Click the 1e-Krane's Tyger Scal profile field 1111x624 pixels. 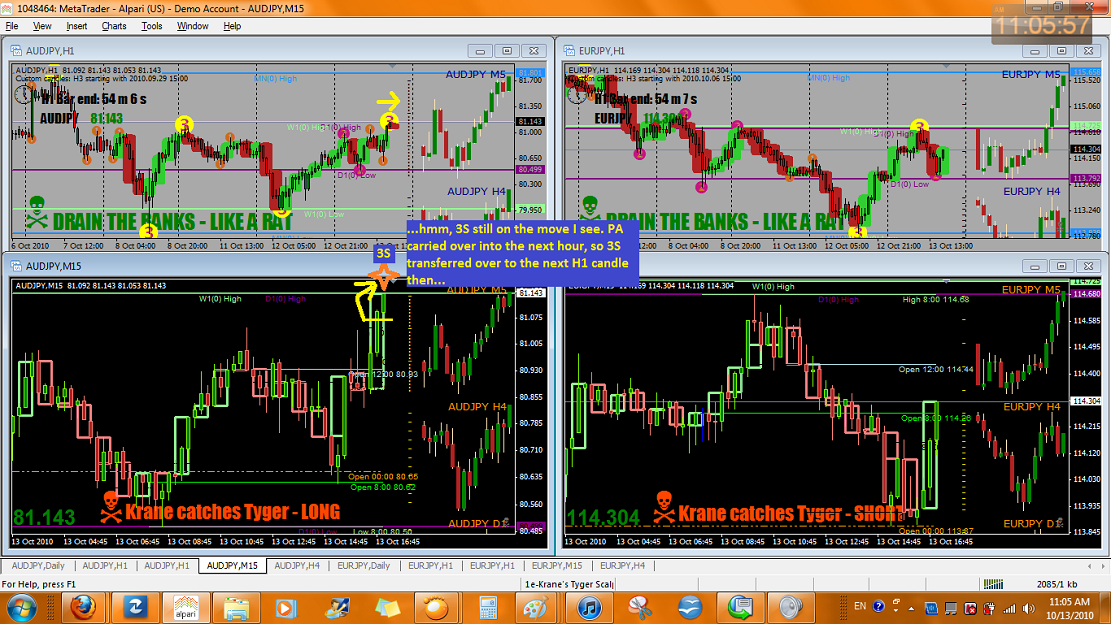[569, 584]
